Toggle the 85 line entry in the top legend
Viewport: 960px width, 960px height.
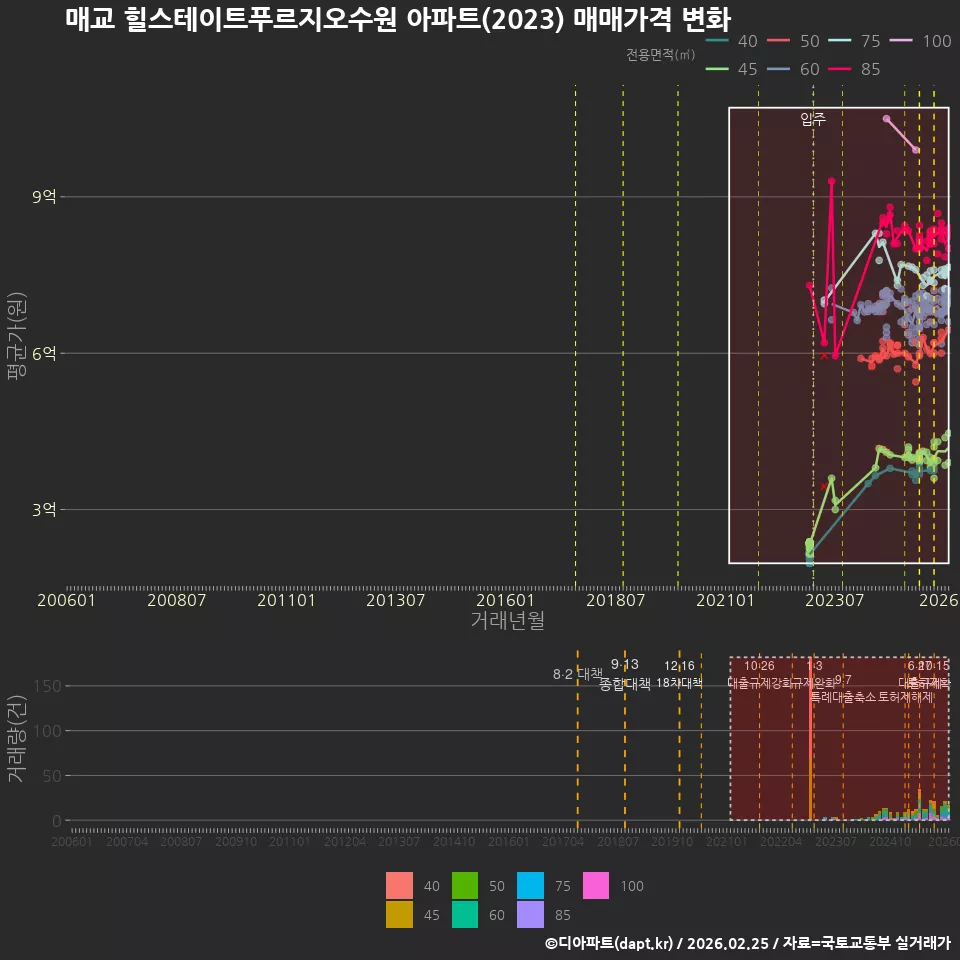tap(855, 69)
